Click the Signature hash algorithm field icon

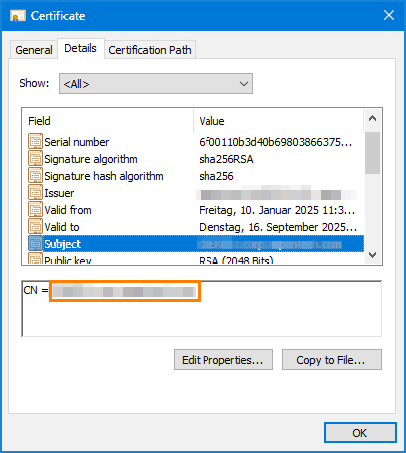pyautogui.click(x=35, y=175)
